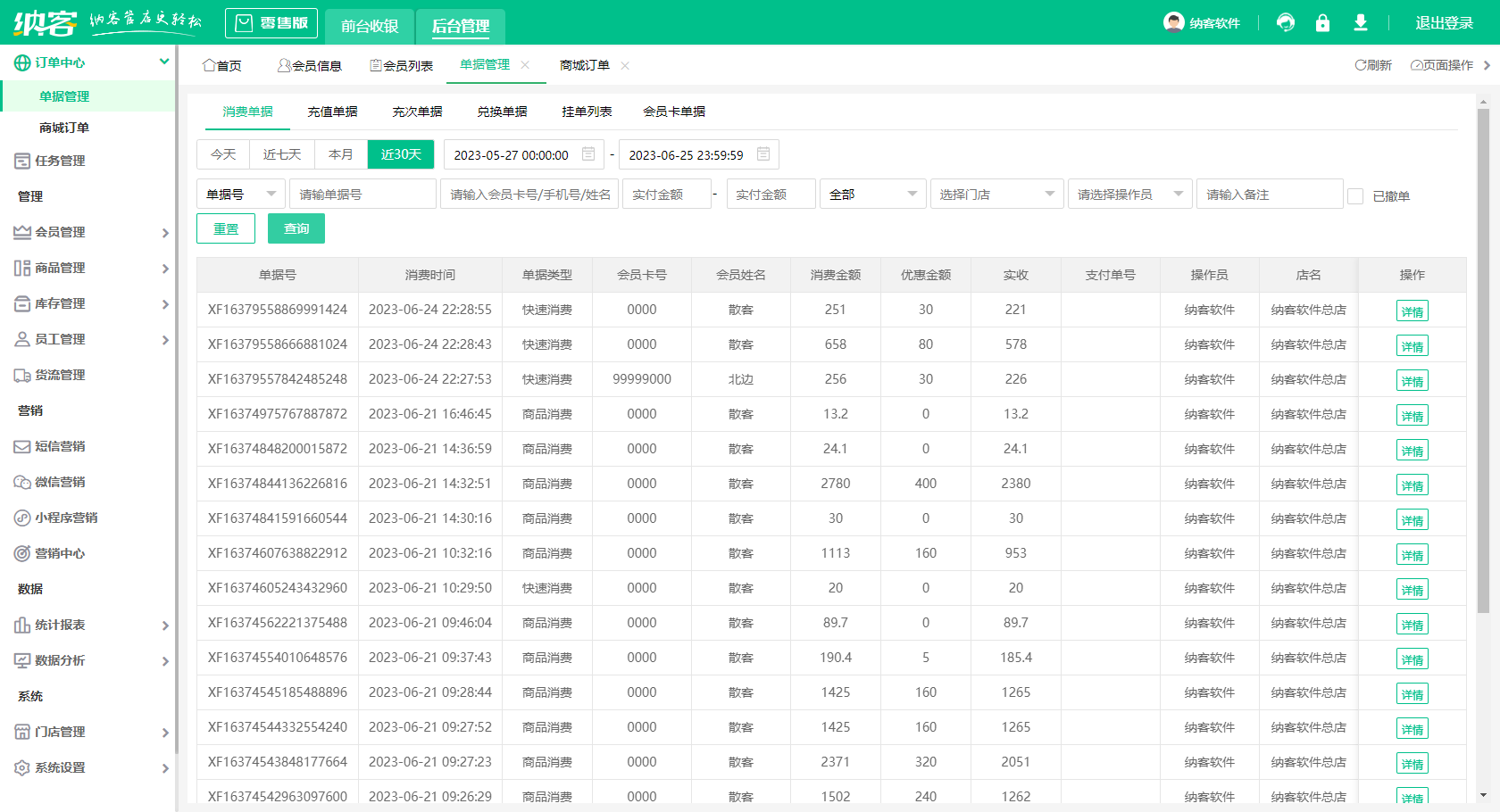
Task: Click the lock screen icon
Action: coord(1322,22)
